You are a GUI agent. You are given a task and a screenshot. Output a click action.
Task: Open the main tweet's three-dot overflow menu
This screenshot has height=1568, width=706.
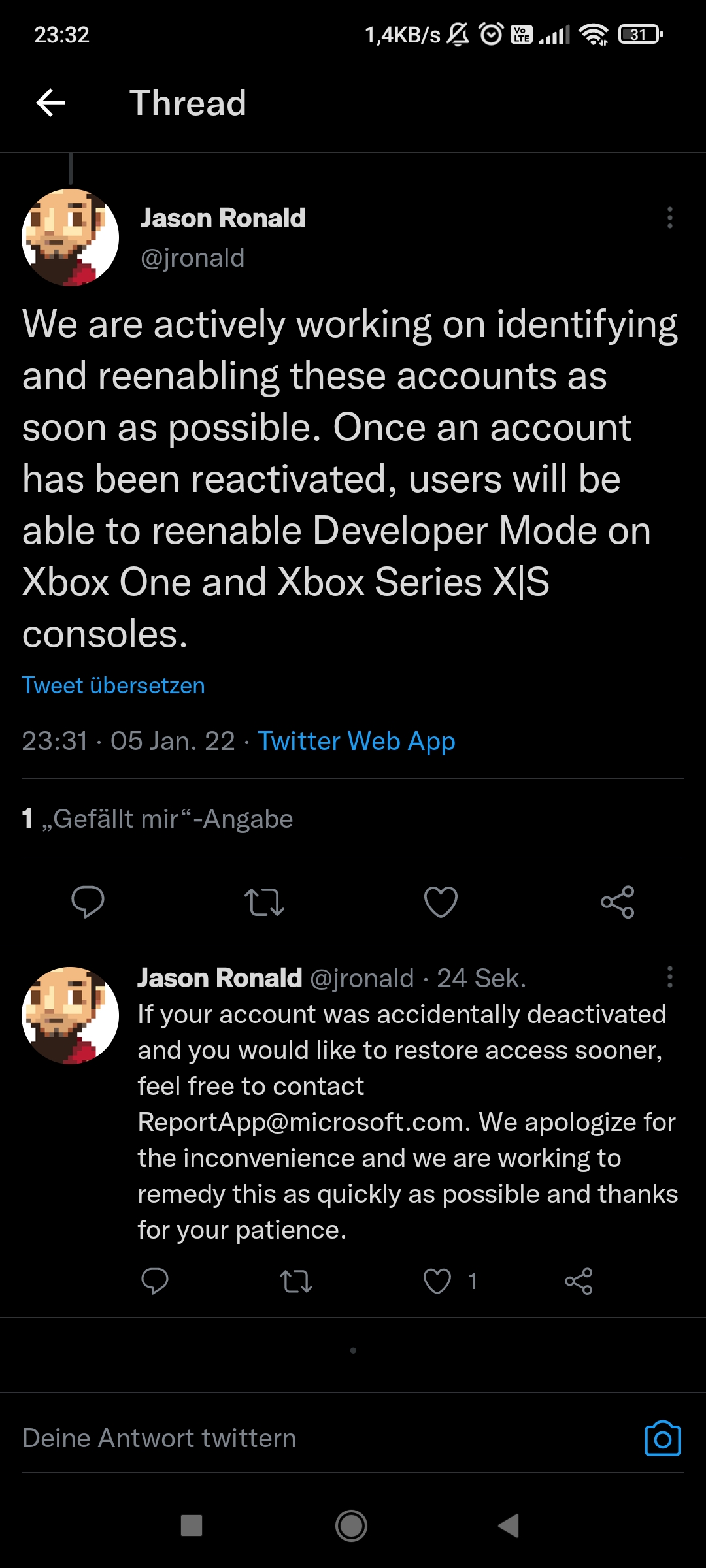click(669, 218)
